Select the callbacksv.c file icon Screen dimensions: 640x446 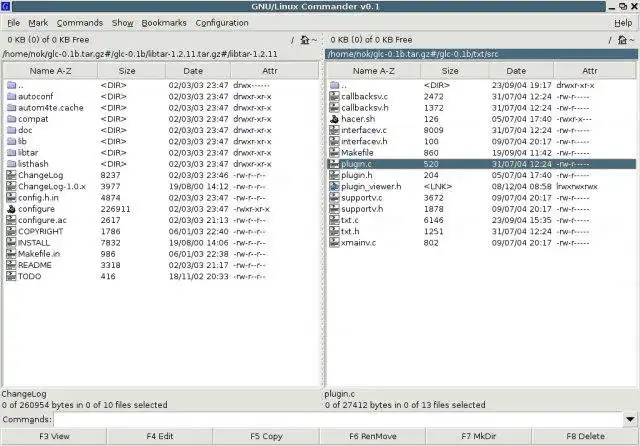tap(334, 96)
